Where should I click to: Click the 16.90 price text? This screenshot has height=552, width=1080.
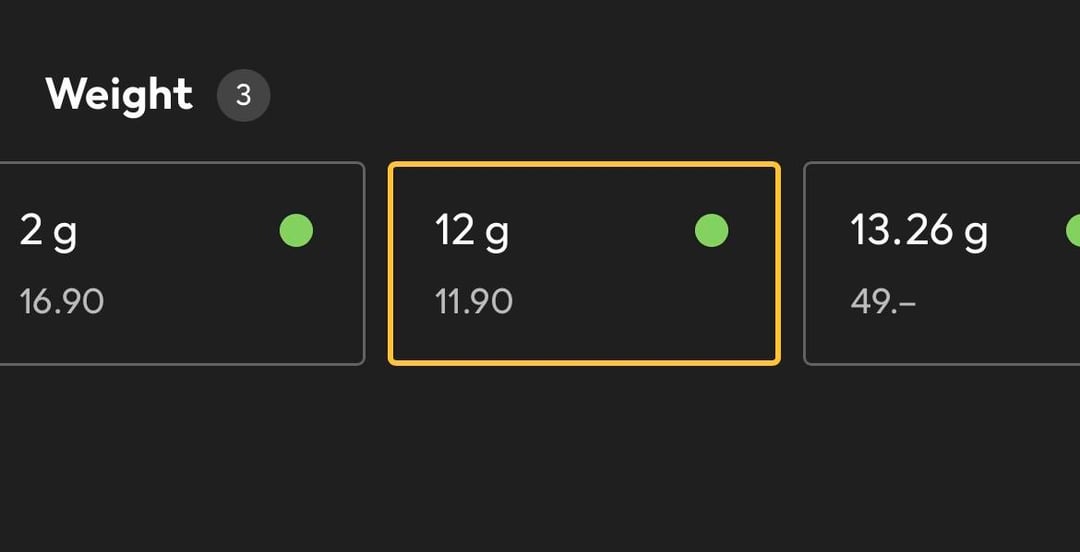(62, 301)
